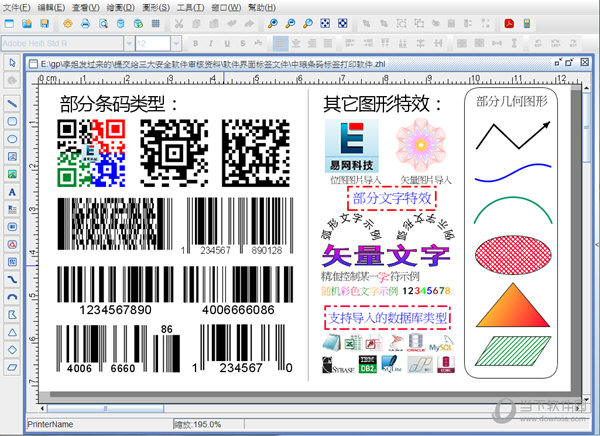Click the zoom out magnifier icon
This screenshot has width=600, height=436.
[290, 24]
